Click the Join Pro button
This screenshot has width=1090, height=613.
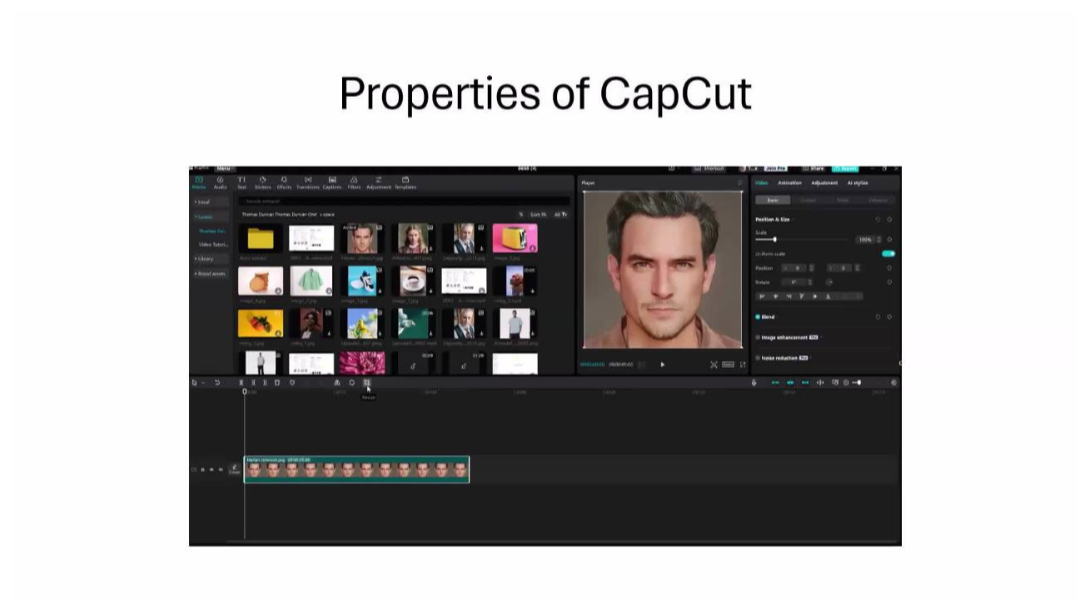(776, 169)
